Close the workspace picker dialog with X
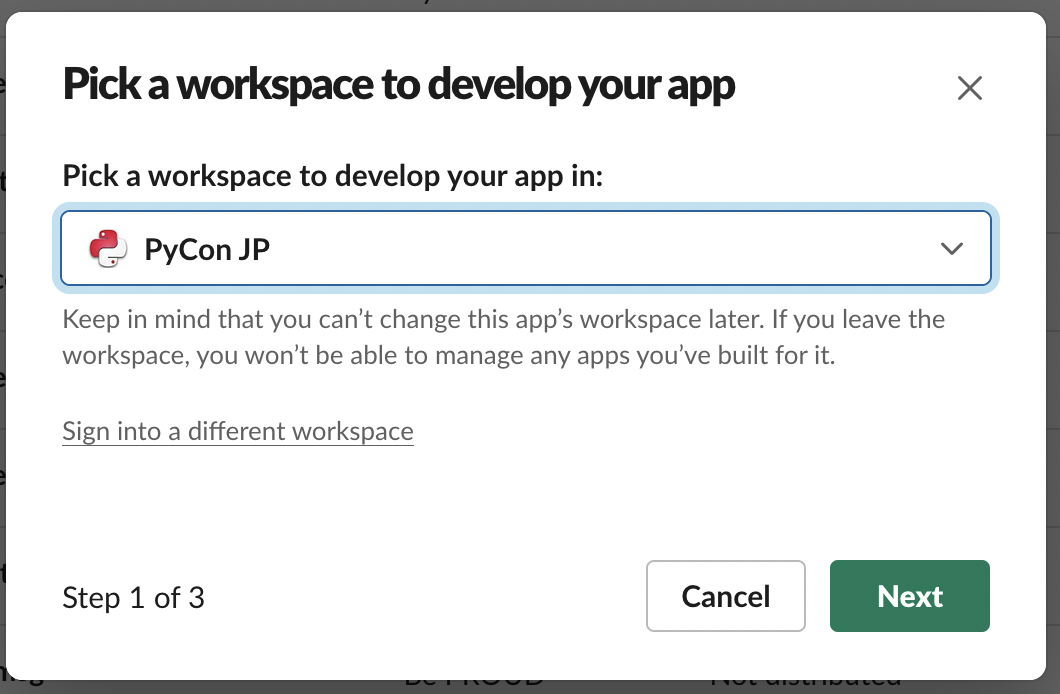1060x694 pixels. pos(969,88)
